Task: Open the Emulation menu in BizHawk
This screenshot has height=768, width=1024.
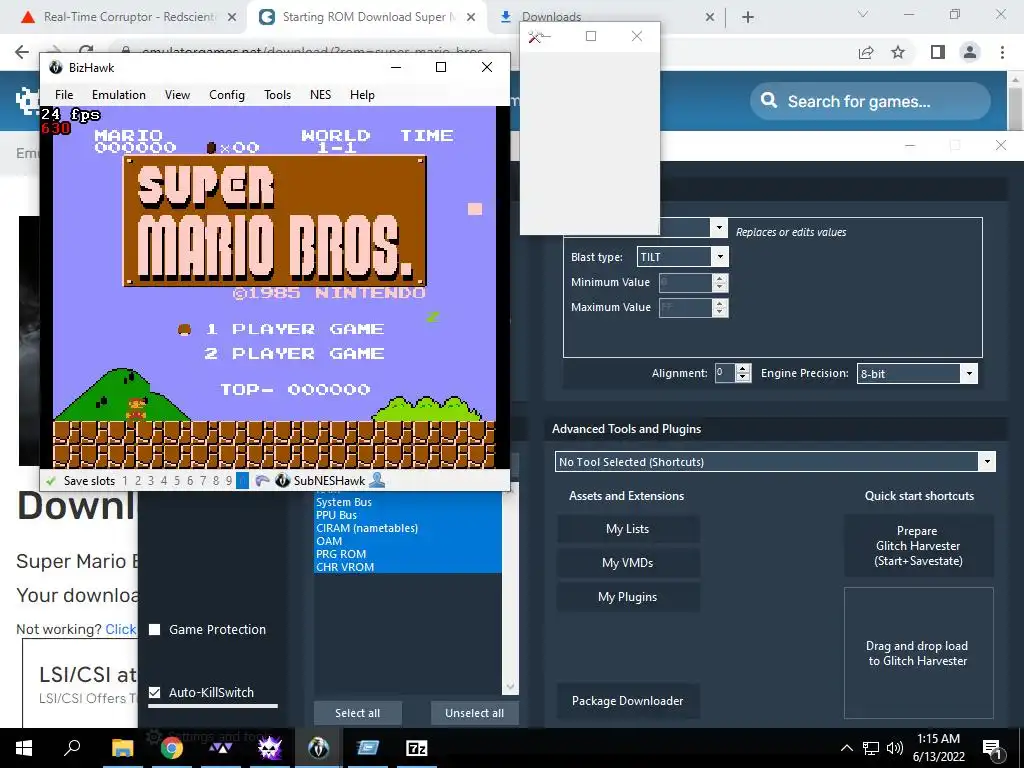Action: 119,95
